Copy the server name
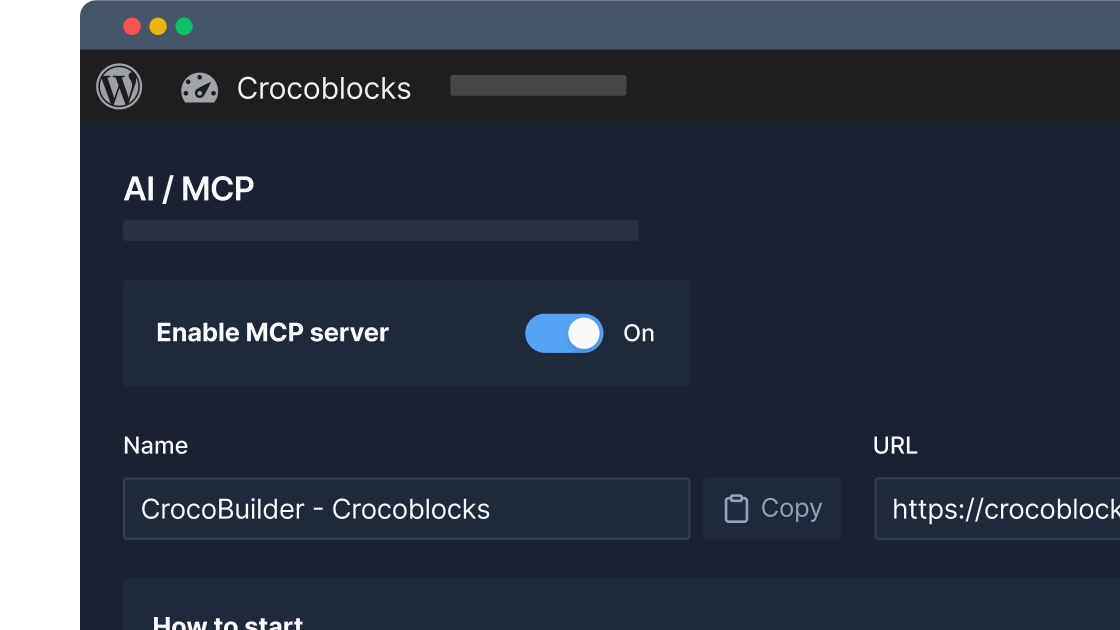This screenshot has width=1120, height=630. point(772,509)
